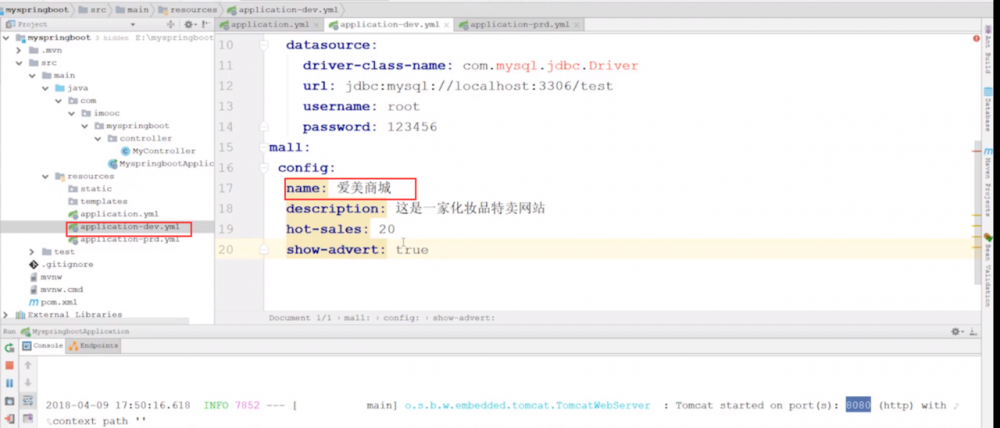Click application-dev.yml breadcrumb in navigation bar
Viewport: 1000px width, 428px height.
coord(284,10)
